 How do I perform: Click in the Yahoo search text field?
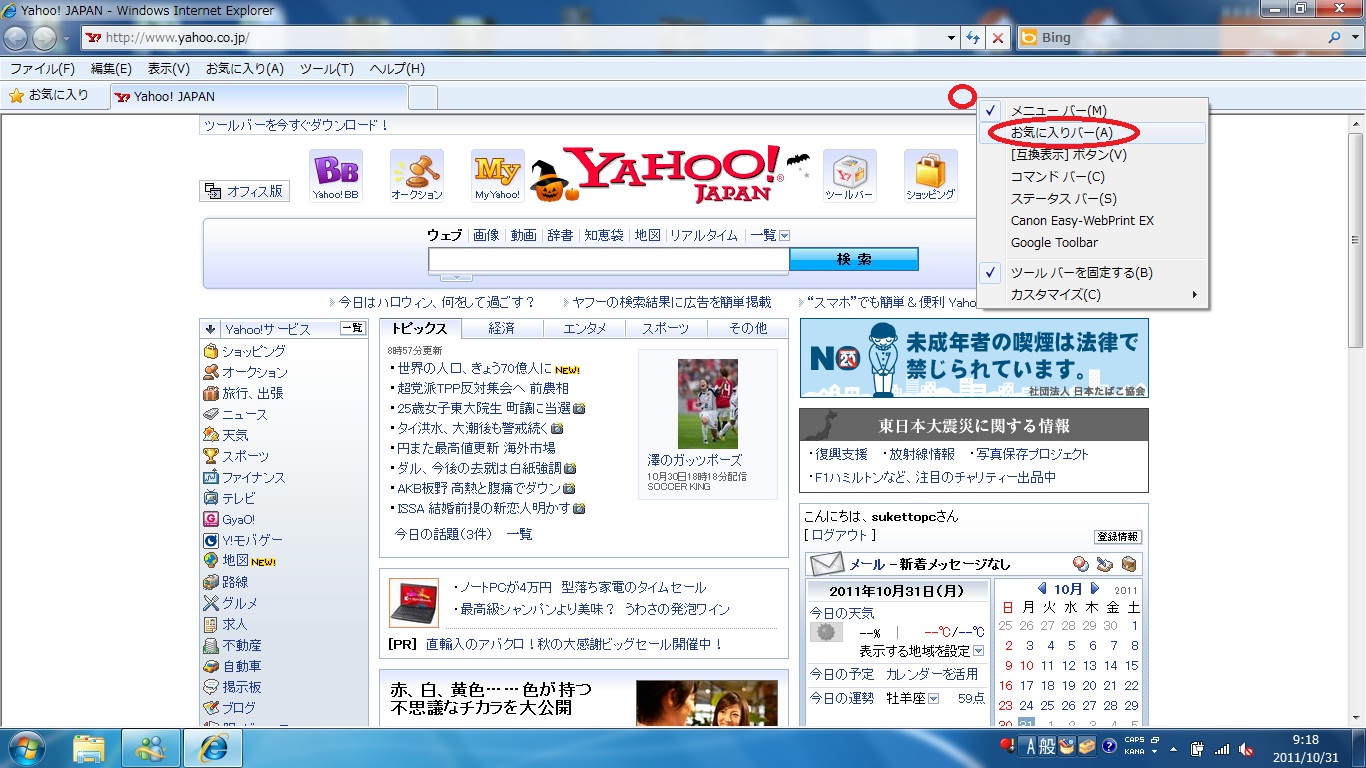609,259
